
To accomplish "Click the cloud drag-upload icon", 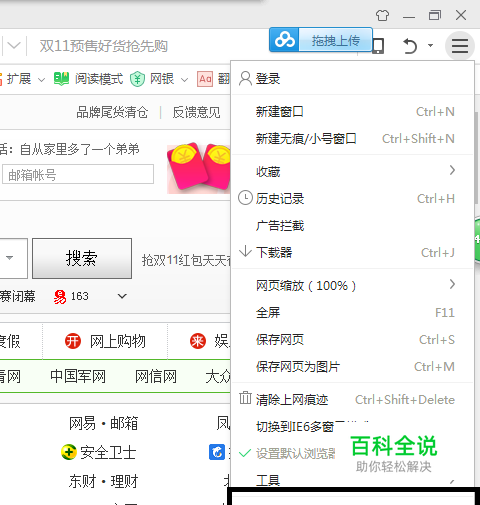I will 284,40.
